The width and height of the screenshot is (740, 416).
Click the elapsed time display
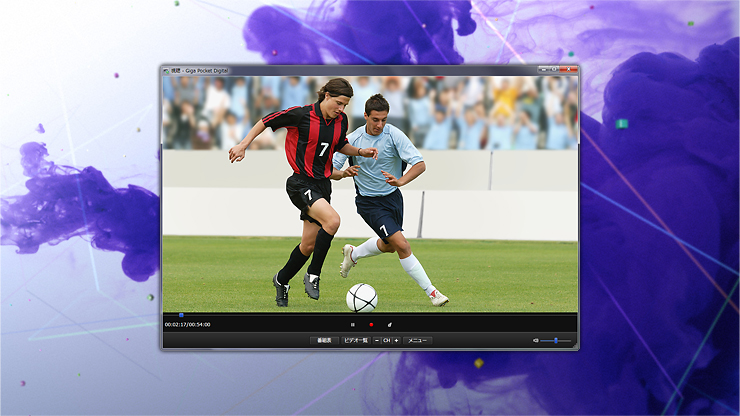coord(188,325)
